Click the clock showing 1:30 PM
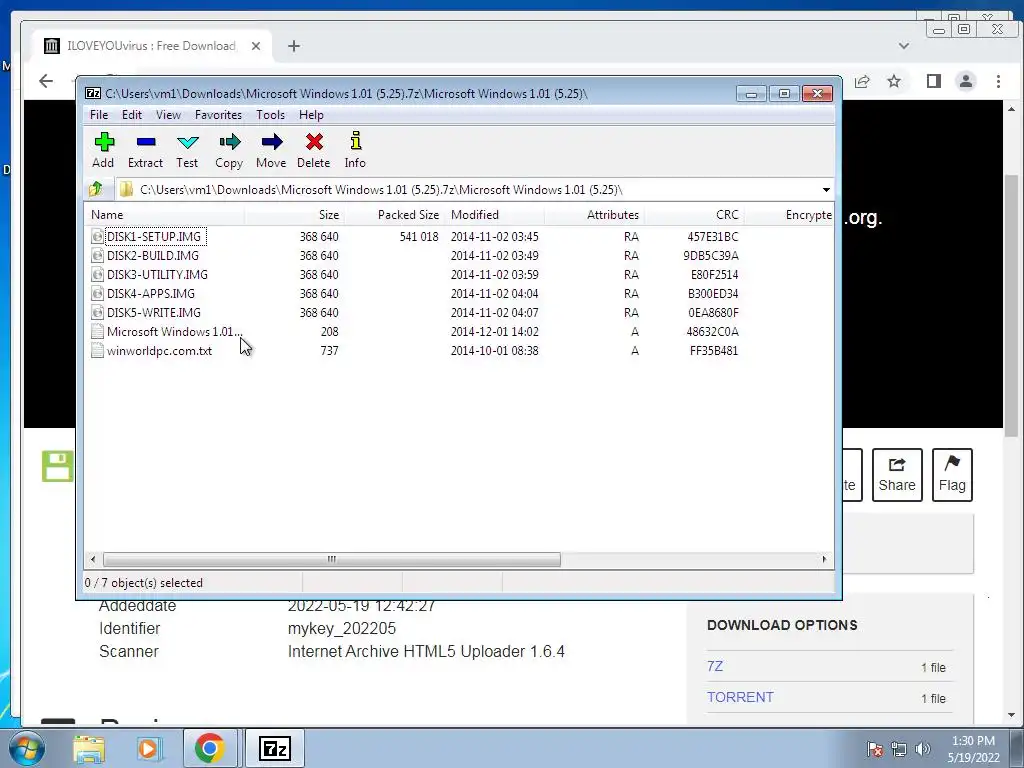 tap(973, 741)
